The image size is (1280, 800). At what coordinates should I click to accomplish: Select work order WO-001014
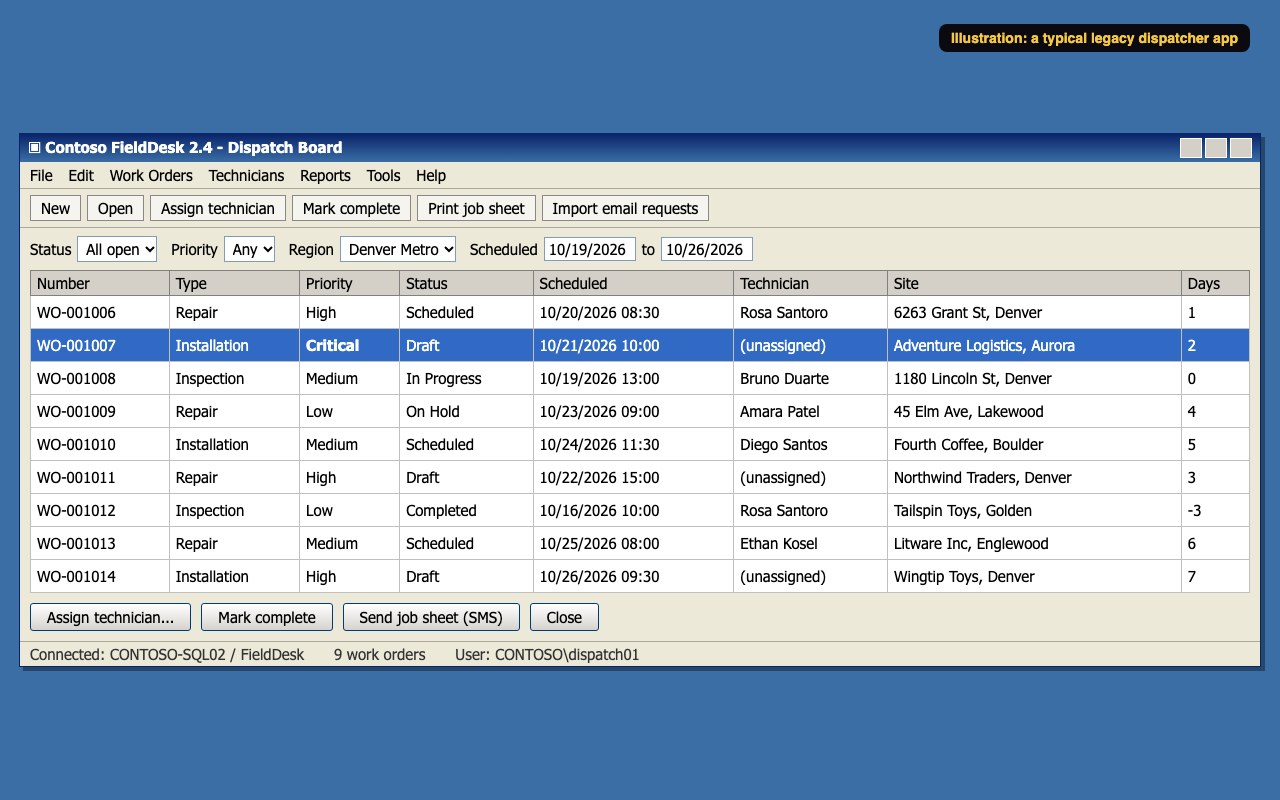pos(640,576)
